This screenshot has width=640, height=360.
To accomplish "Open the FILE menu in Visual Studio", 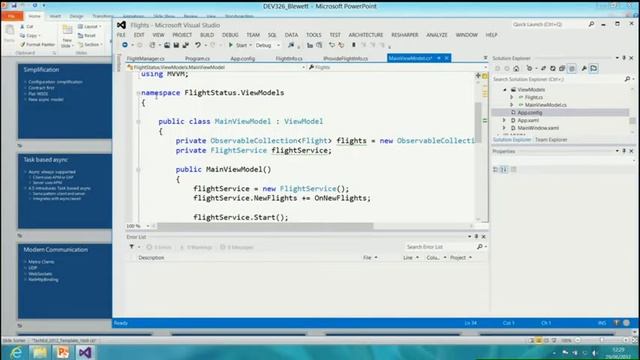I will 121,35.
